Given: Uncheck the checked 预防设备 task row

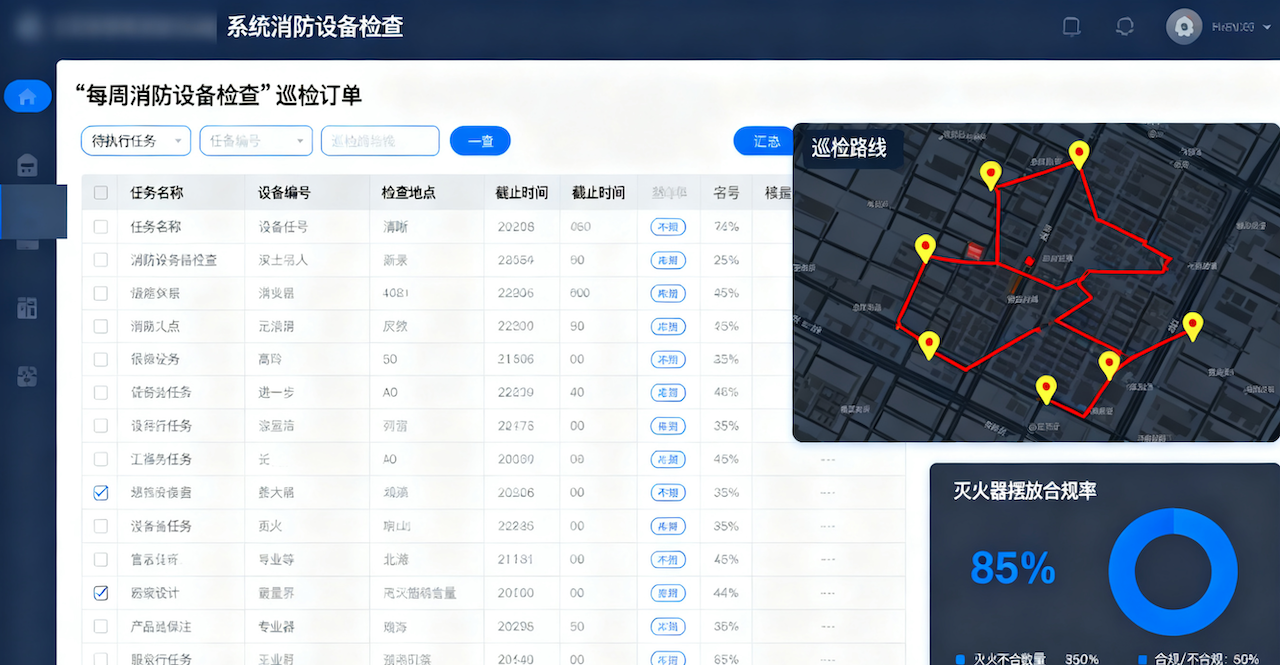Looking at the screenshot, I should coord(100,492).
